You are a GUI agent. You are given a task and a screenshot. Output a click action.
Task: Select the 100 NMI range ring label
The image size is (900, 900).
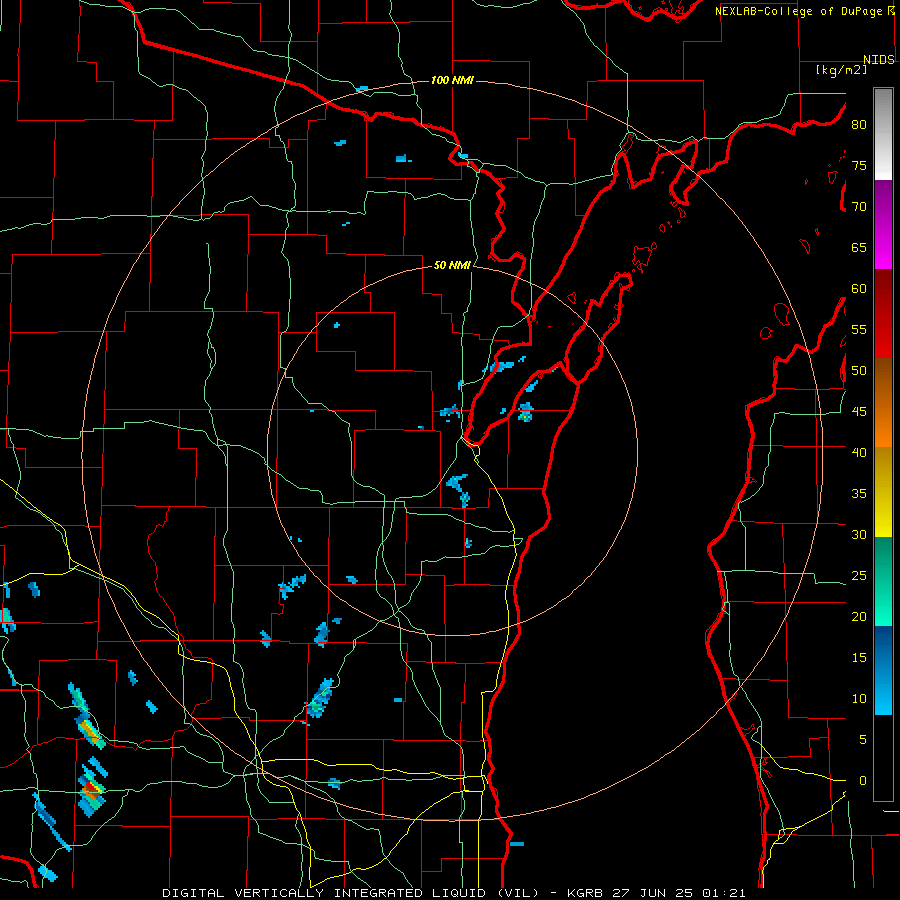[452, 80]
